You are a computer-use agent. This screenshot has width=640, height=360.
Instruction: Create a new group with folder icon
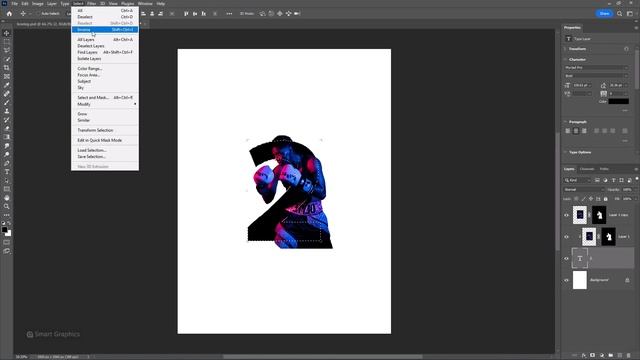(x=611, y=356)
